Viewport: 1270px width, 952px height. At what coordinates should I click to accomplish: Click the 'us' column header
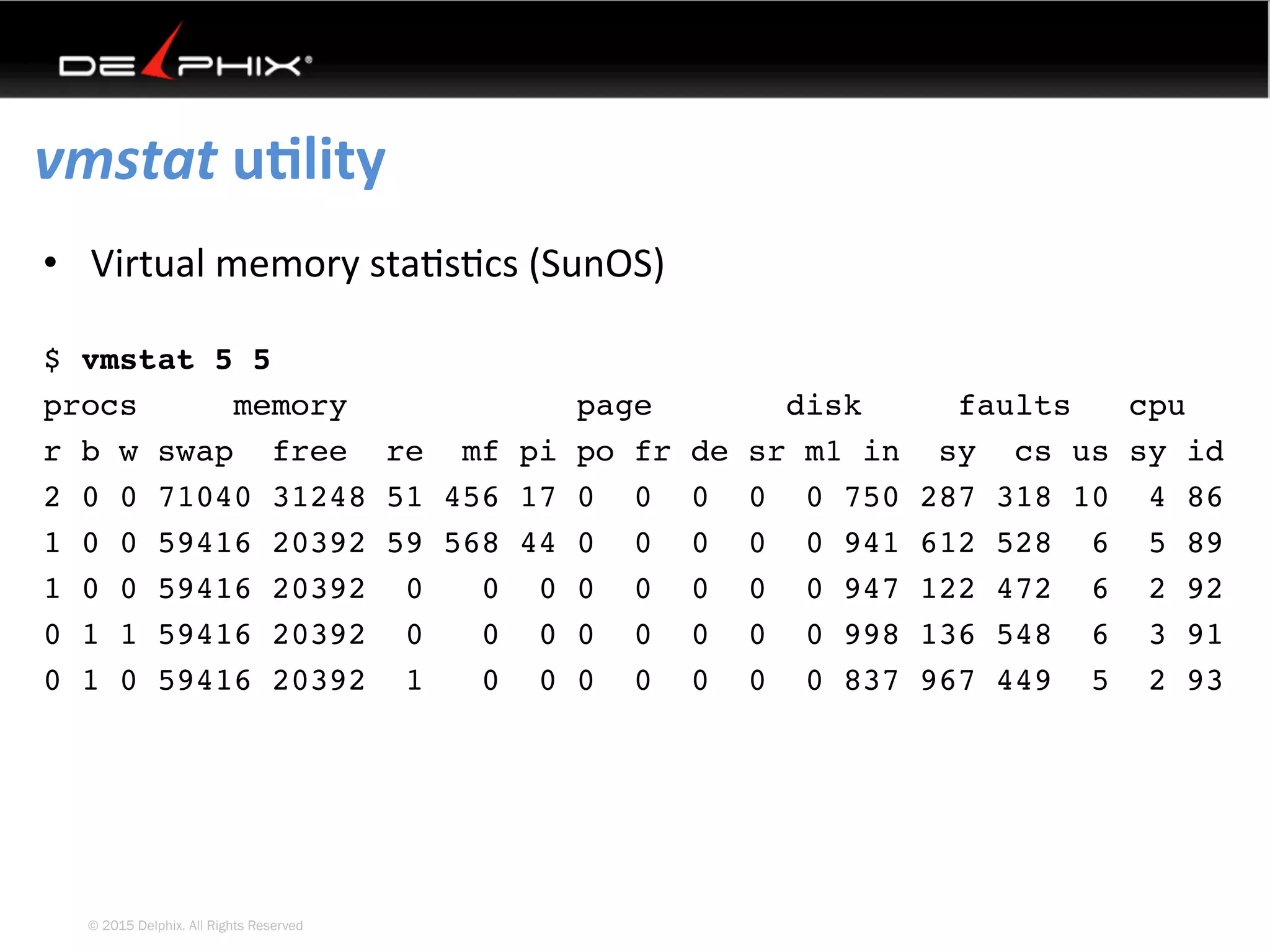tap(1090, 452)
